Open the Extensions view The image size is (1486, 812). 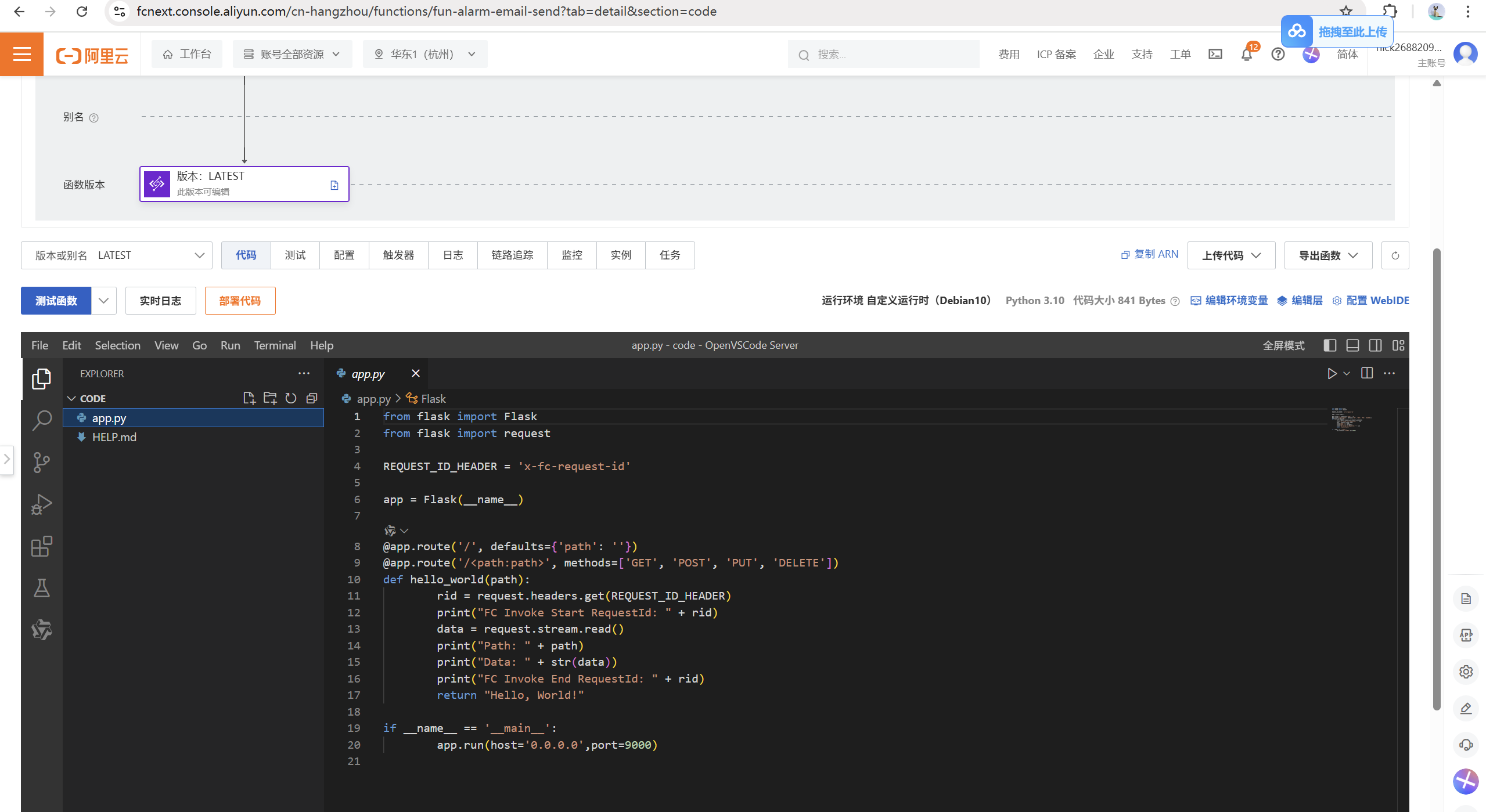coord(41,546)
